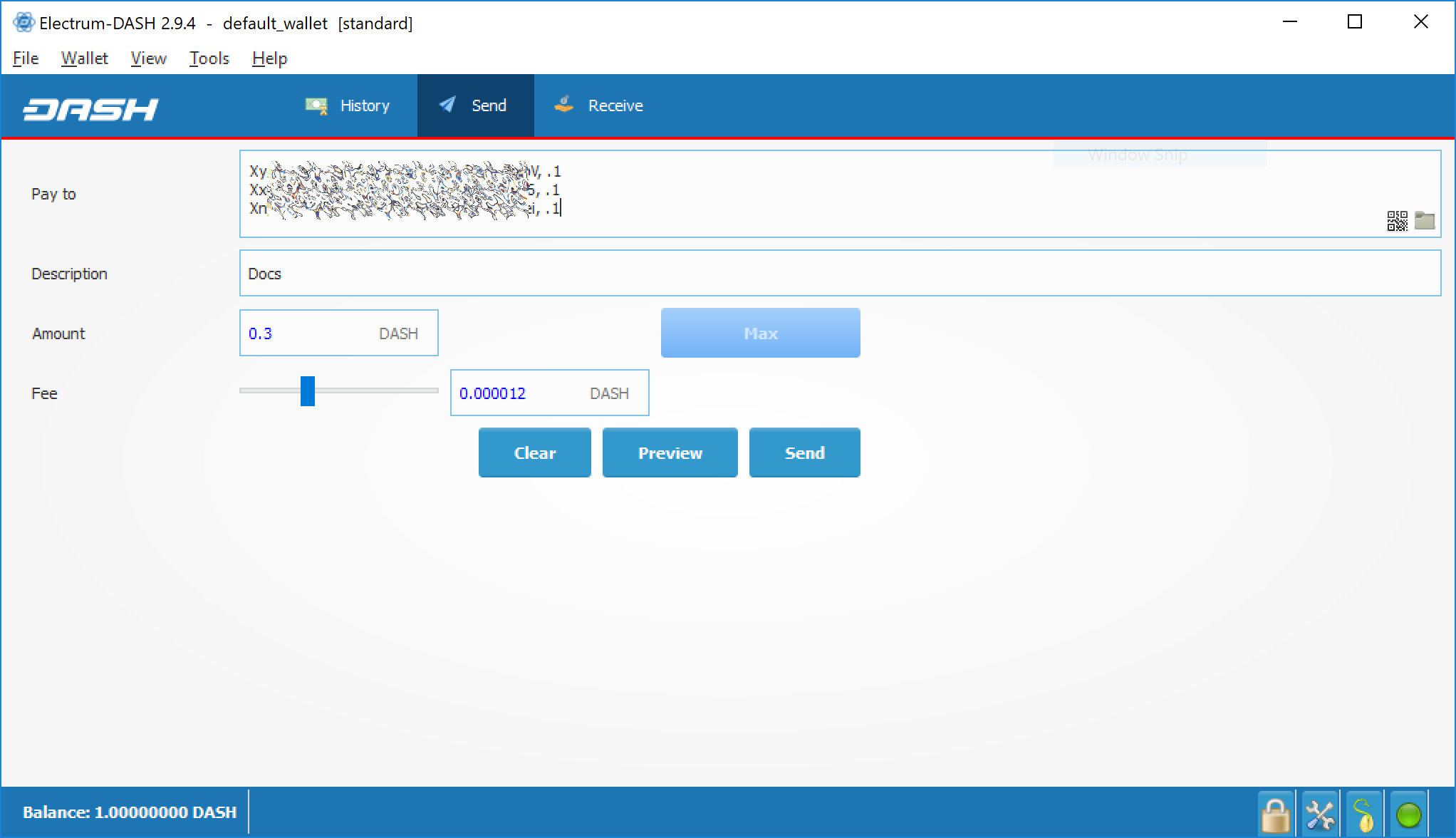Expand the Tools menu
The height and width of the screenshot is (838, 1456).
click(209, 58)
